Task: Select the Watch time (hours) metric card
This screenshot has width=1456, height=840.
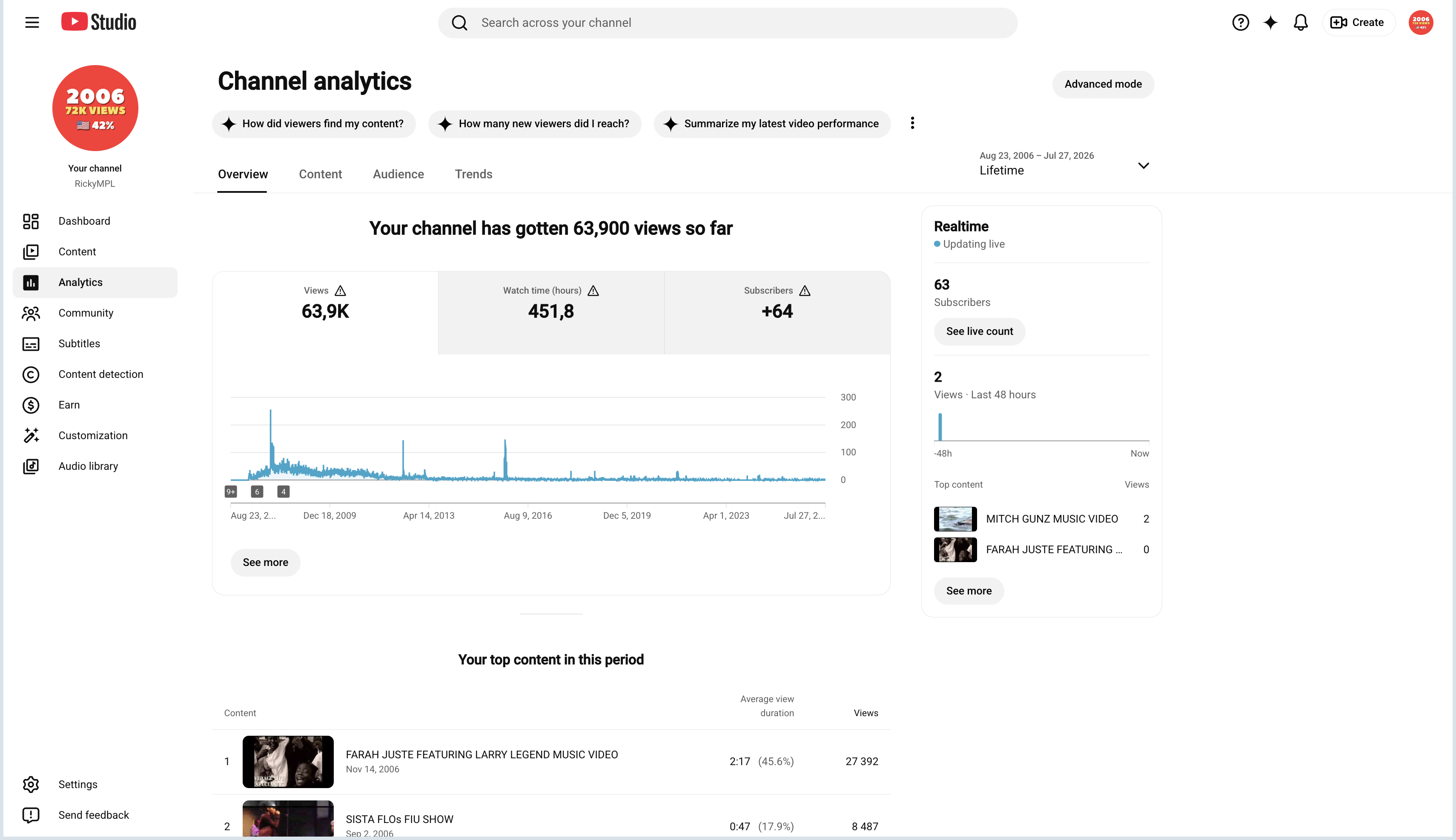Action: (x=551, y=313)
